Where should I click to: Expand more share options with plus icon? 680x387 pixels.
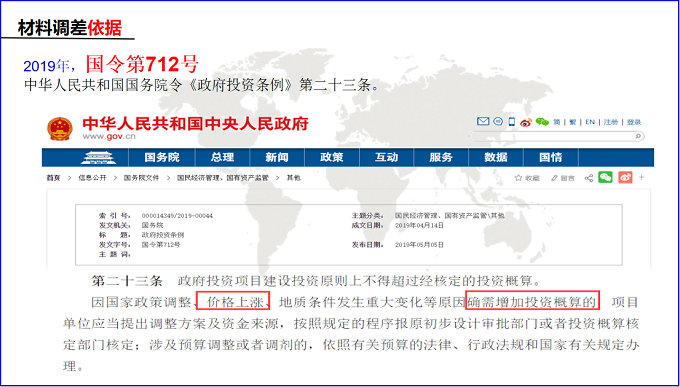[x=642, y=177]
